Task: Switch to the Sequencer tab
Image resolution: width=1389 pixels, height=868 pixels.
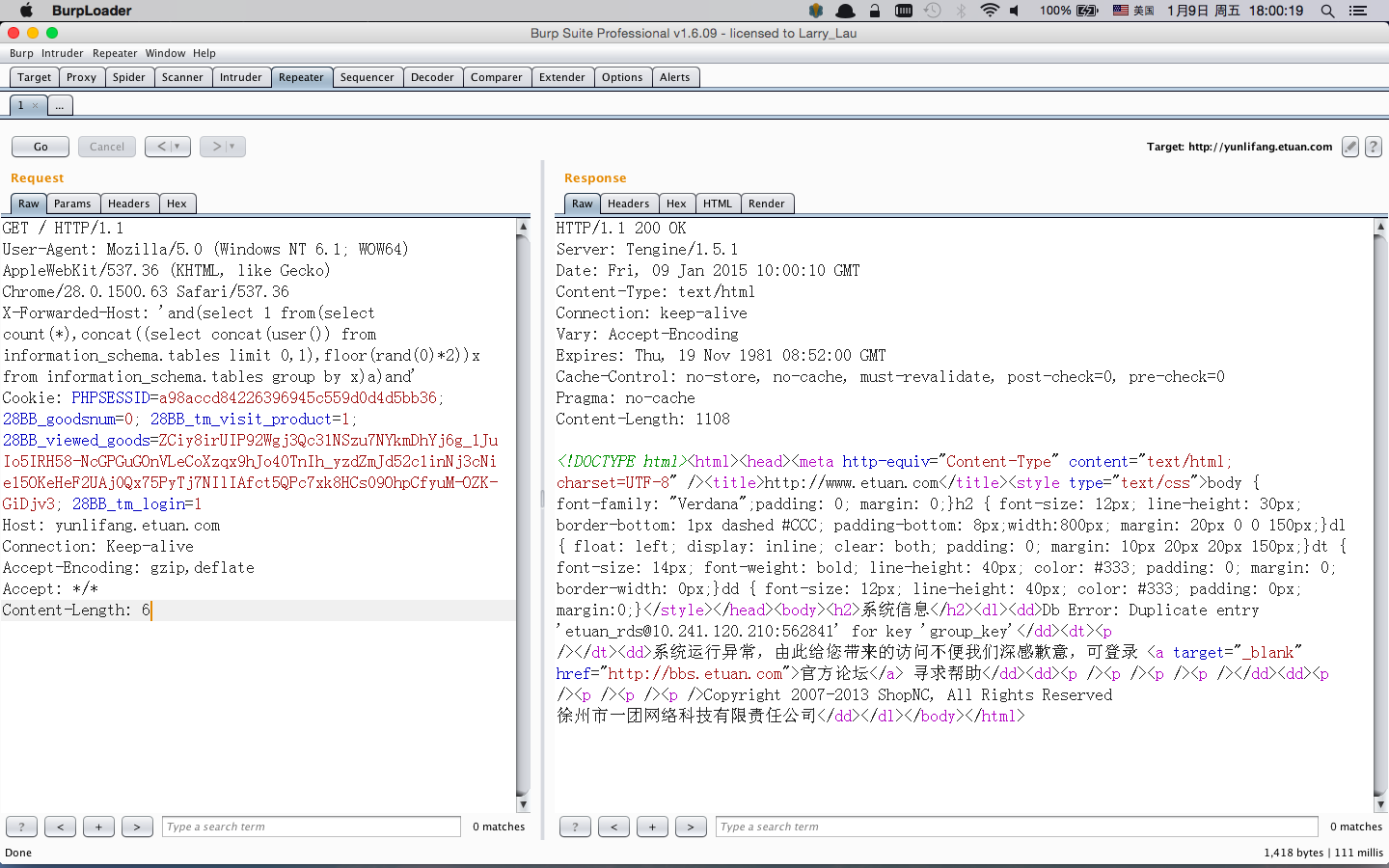Action: (368, 77)
